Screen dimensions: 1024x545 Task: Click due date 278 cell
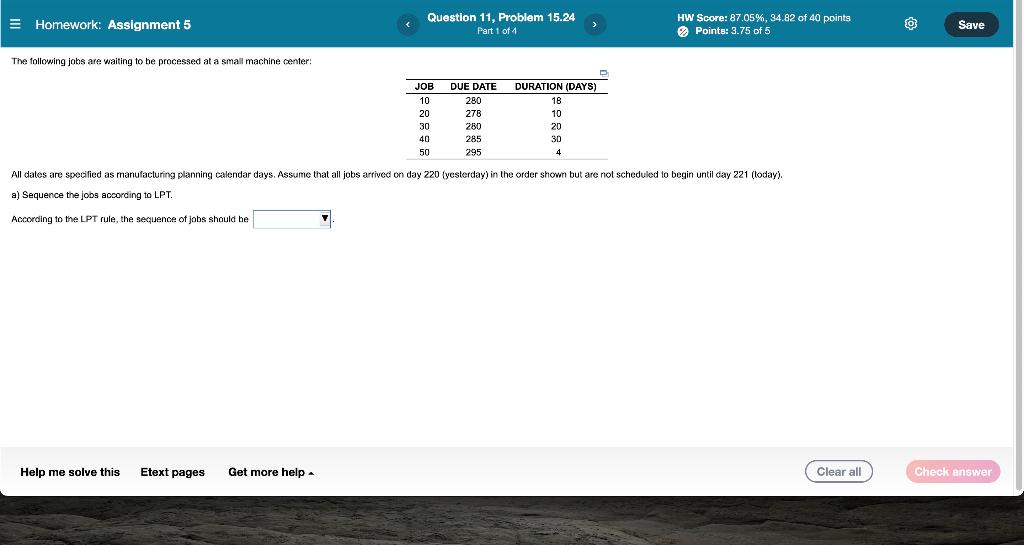473,114
